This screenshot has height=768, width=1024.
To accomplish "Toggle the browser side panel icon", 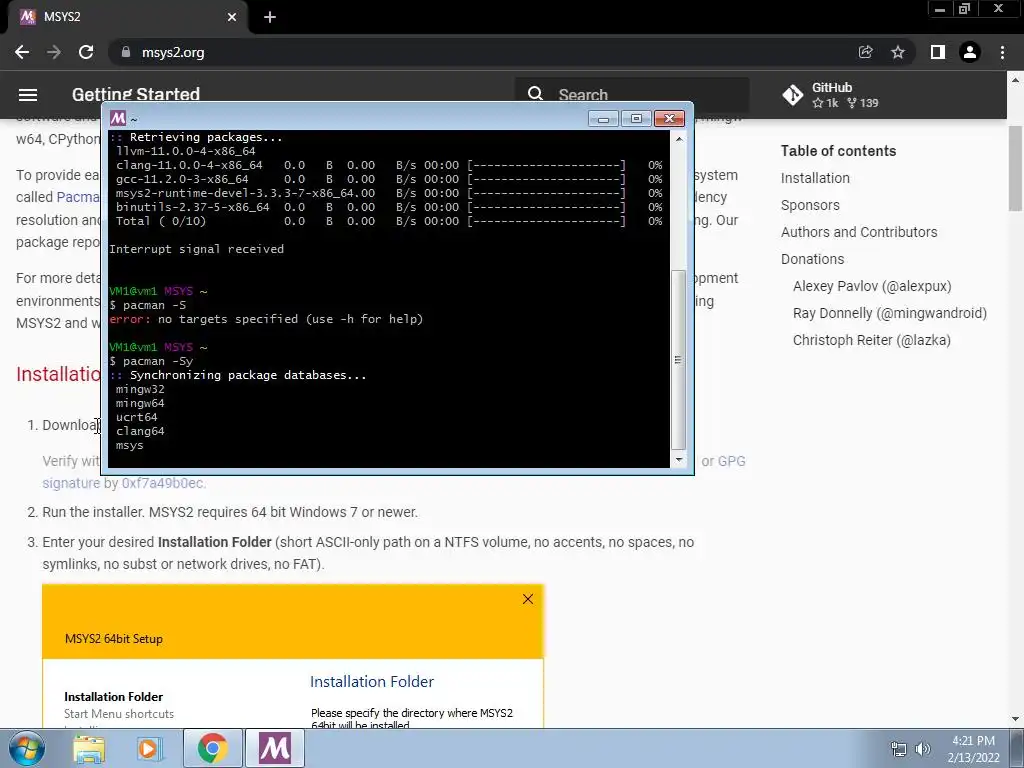I will (x=938, y=52).
